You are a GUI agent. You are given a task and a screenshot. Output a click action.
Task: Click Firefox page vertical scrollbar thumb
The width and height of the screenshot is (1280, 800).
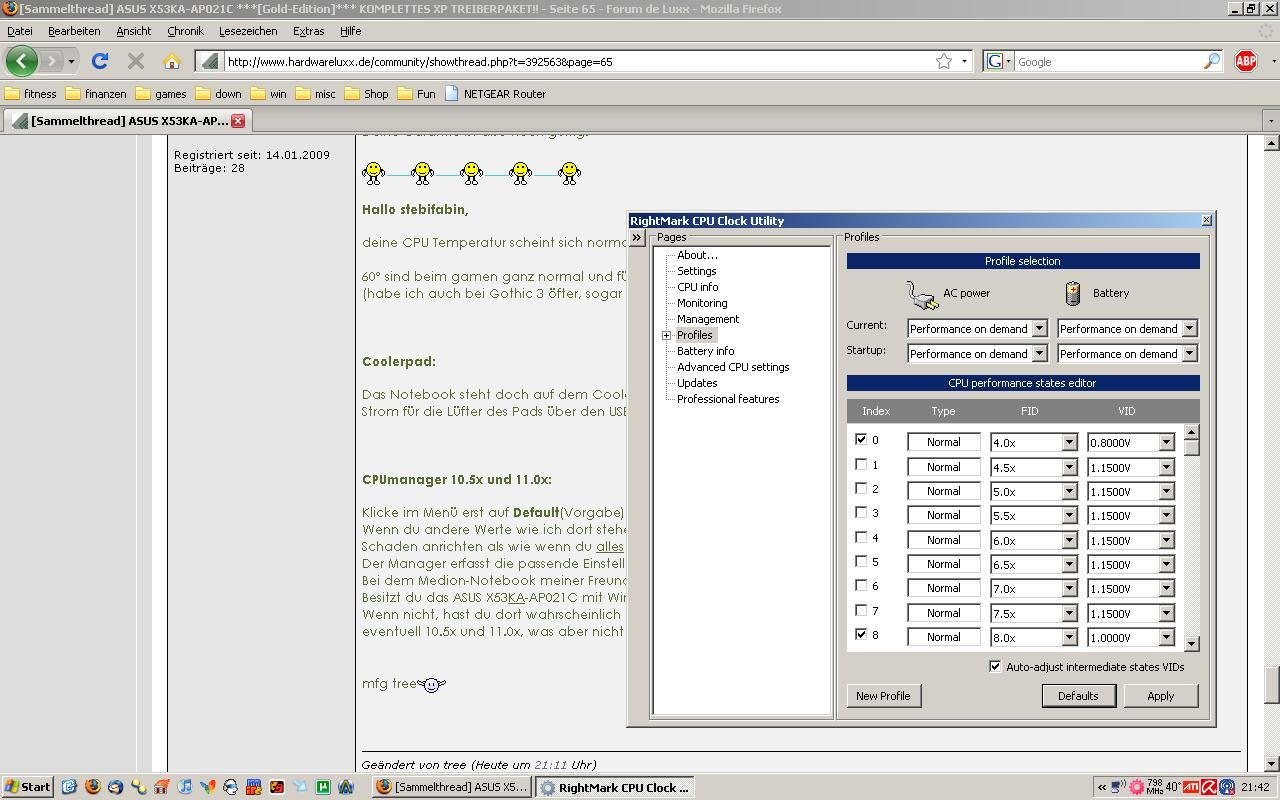coord(1272,685)
